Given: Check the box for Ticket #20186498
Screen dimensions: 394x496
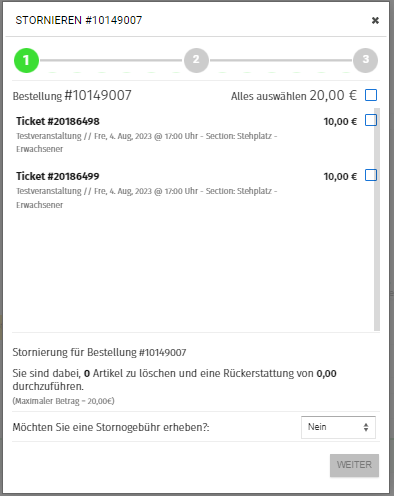Looking at the screenshot, I should 371,120.
